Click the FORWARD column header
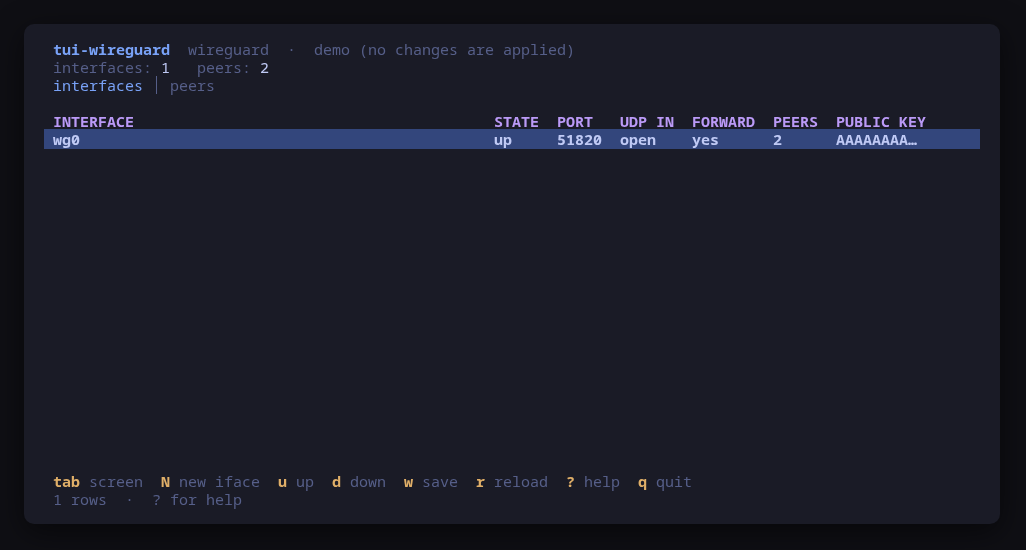The image size is (1026, 550). [x=723, y=122]
